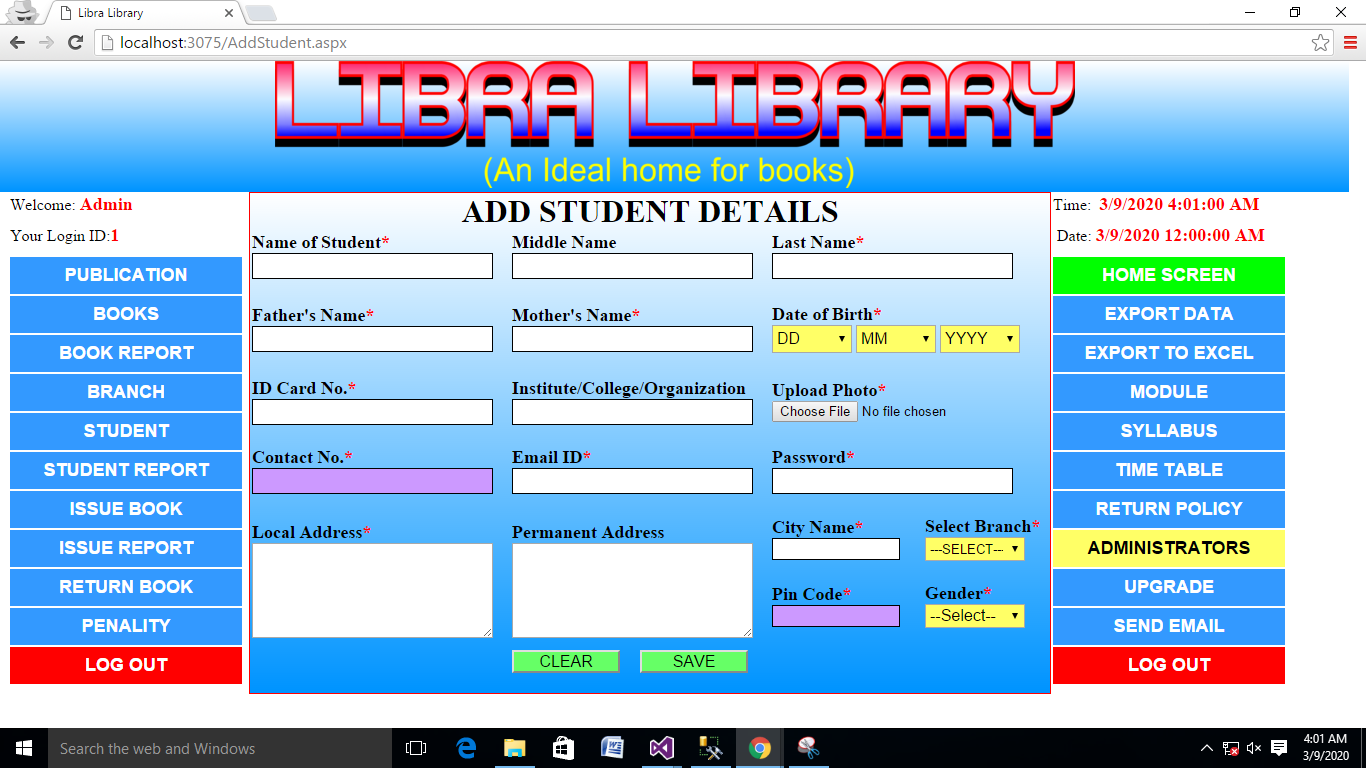Bookmark this page with the star icon
The height and width of the screenshot is (768, 1366).
[1320, 42]
